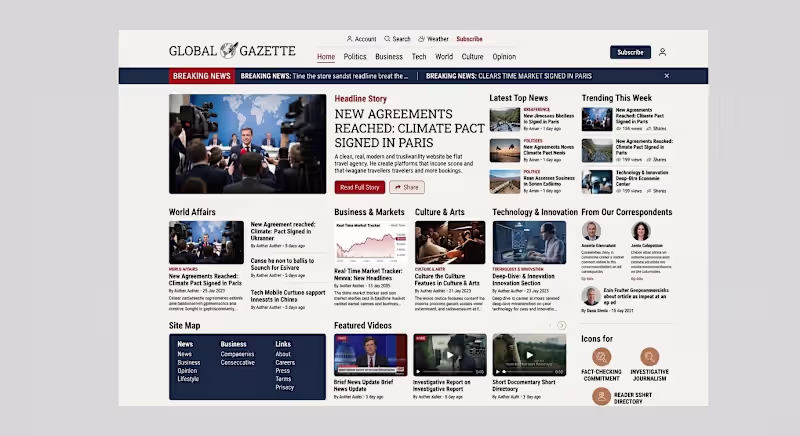The width and height of the screenshot is (800, 436).
Task: Open first Trending This Week thumbnail
Action: 597,119
